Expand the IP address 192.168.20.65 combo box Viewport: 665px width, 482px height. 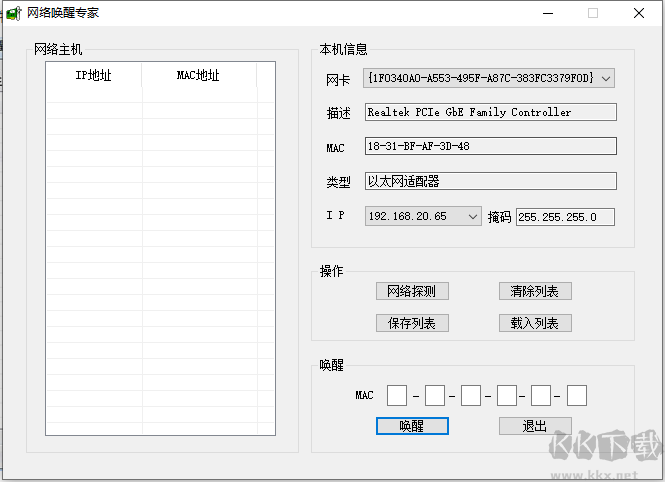coord(423,217)
